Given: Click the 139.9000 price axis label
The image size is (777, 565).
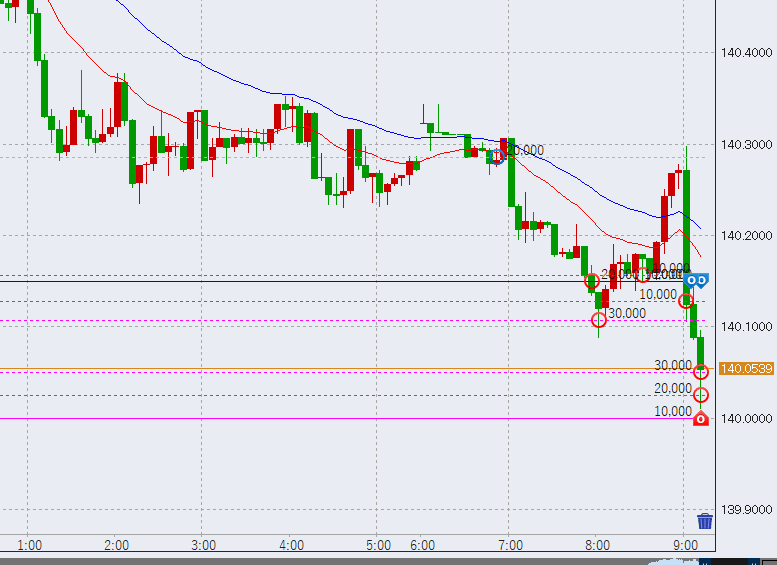Looking at the screenshot, I should coord(745,510).
